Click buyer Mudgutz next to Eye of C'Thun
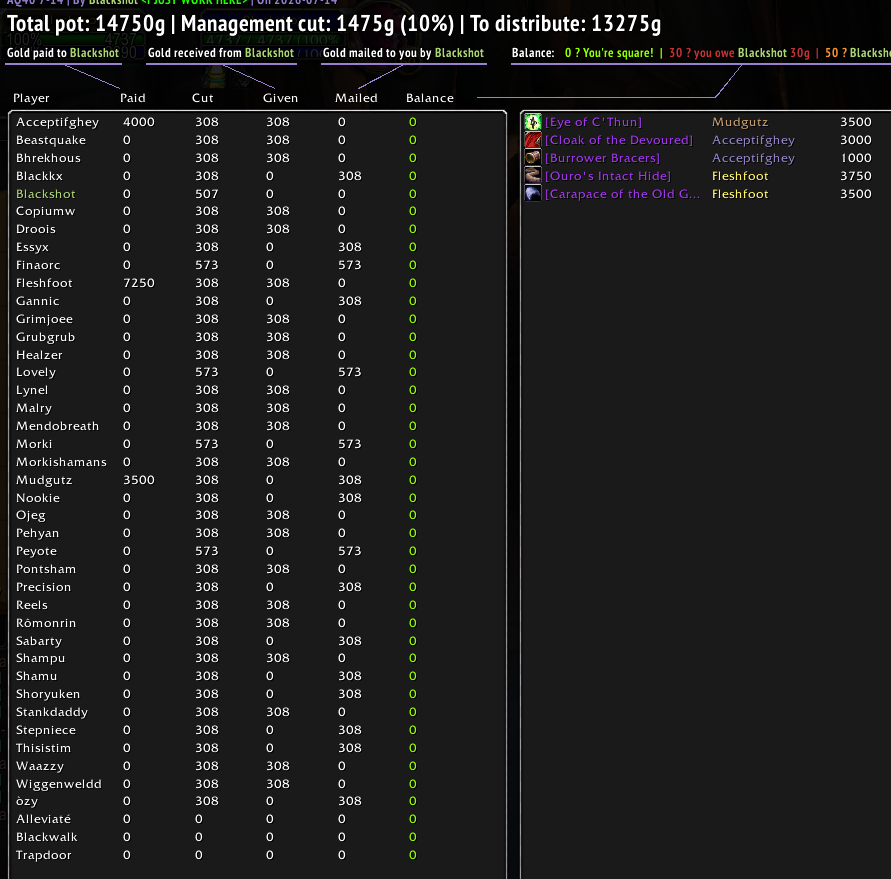891x879 pixels. pyautogui.click(x=740, y=122)
